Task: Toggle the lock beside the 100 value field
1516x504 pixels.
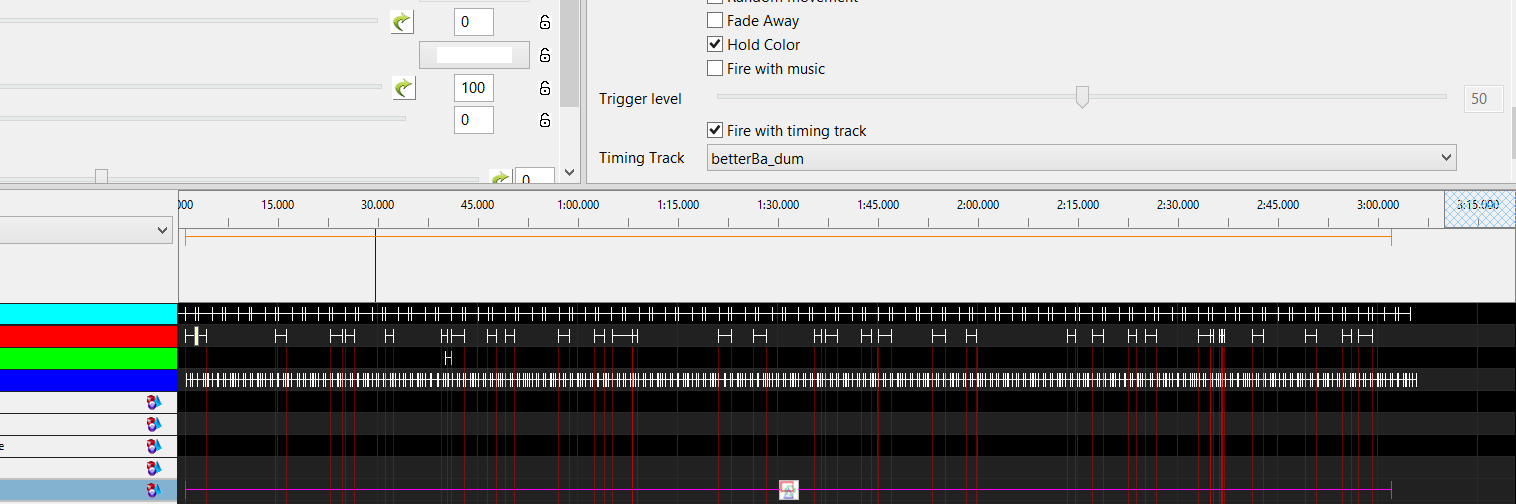Action: (545, 88)
